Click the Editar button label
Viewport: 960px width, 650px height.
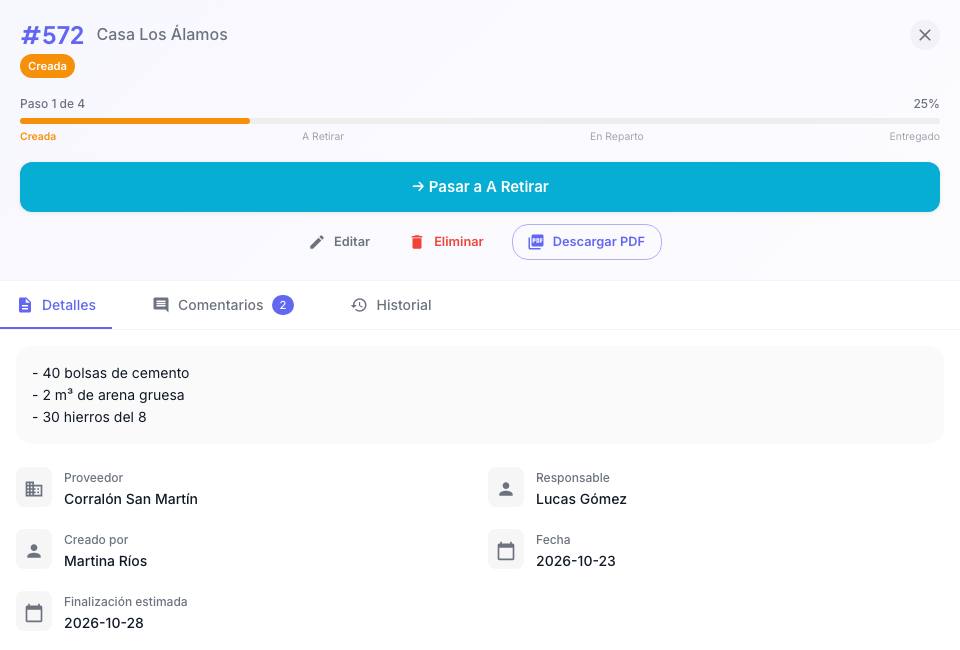351,242
